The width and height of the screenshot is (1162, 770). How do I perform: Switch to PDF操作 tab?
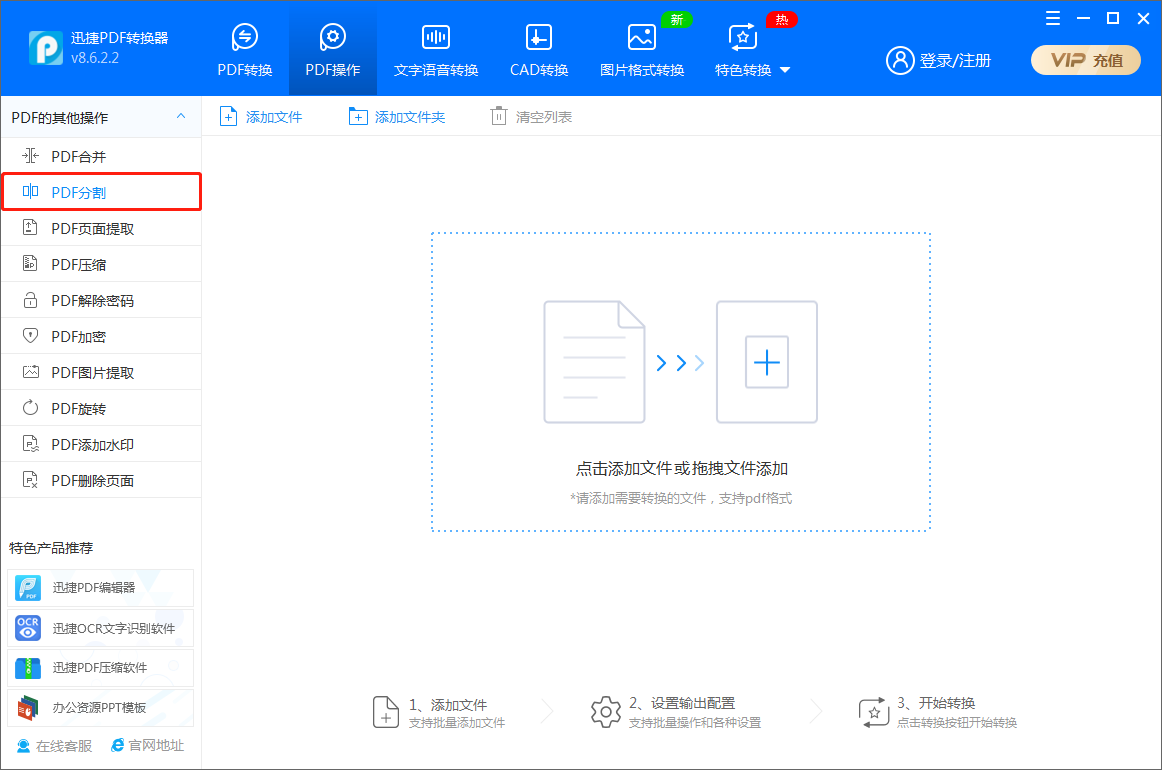click(x=333, y=50)
